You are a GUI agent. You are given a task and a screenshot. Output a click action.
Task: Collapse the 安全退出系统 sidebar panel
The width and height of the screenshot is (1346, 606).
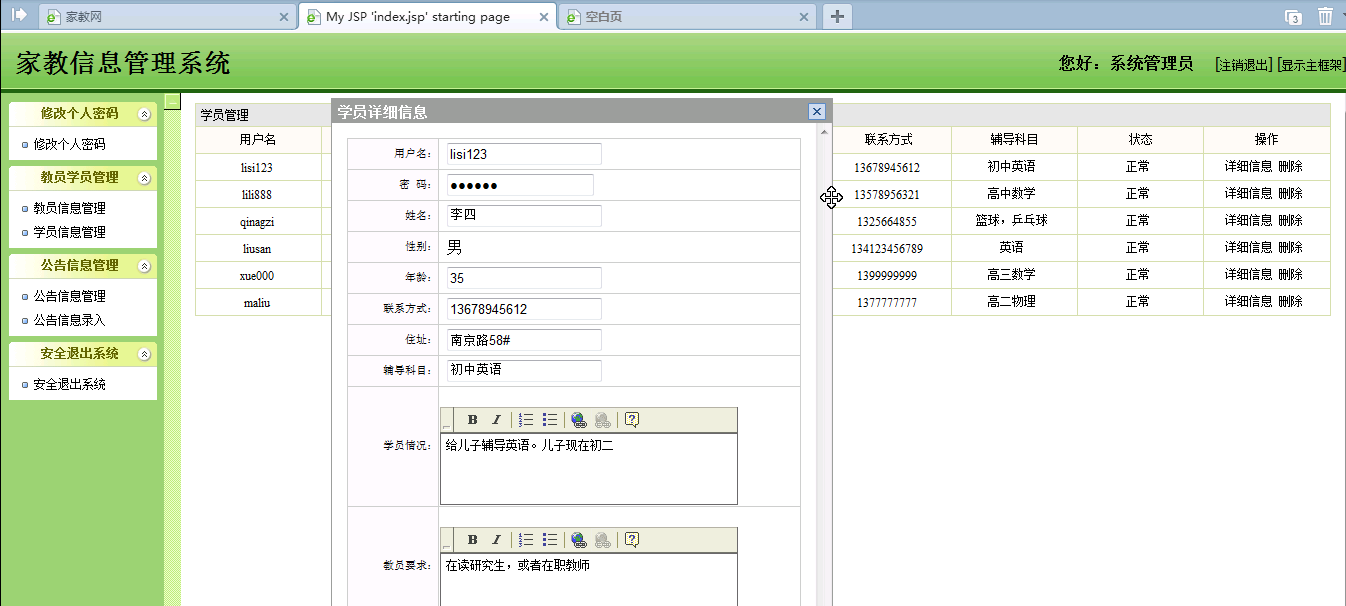point(144,354)
